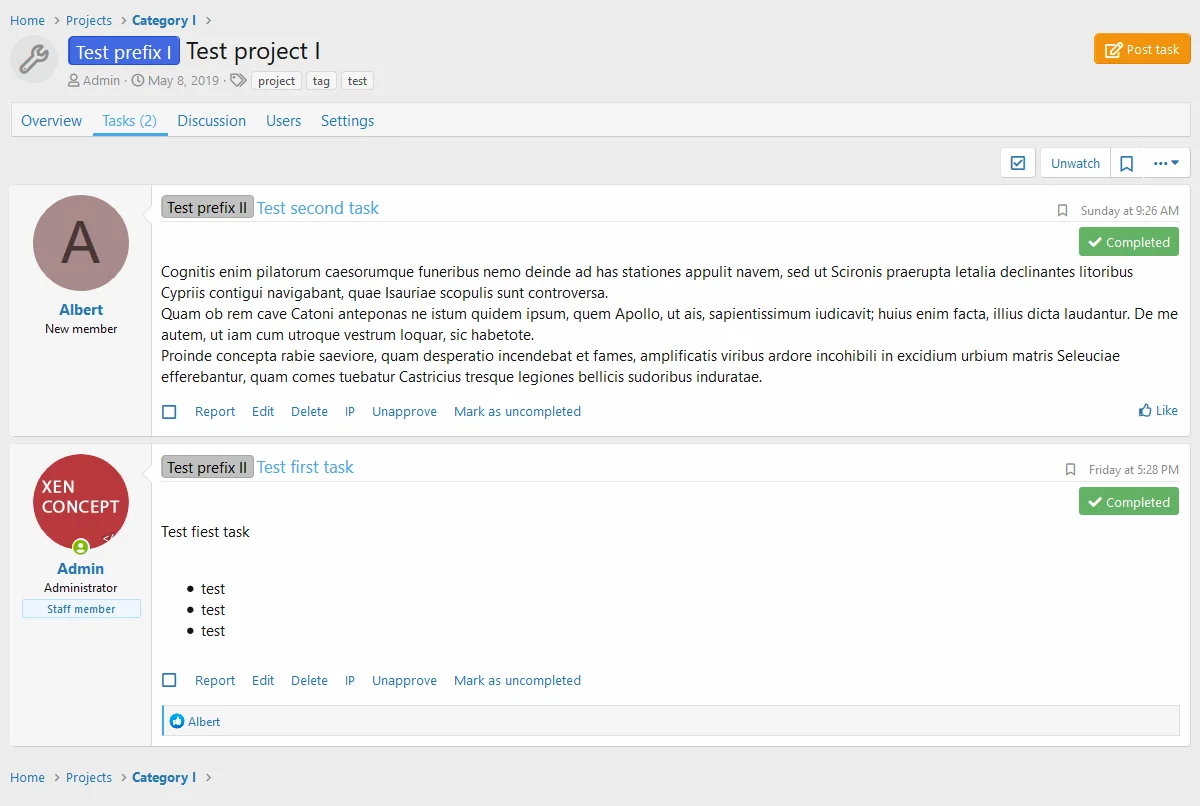Bookmark the Test second task post
Viewport: 1200px width, 806px height.
pyautogui.click(x=1063, y=211)
